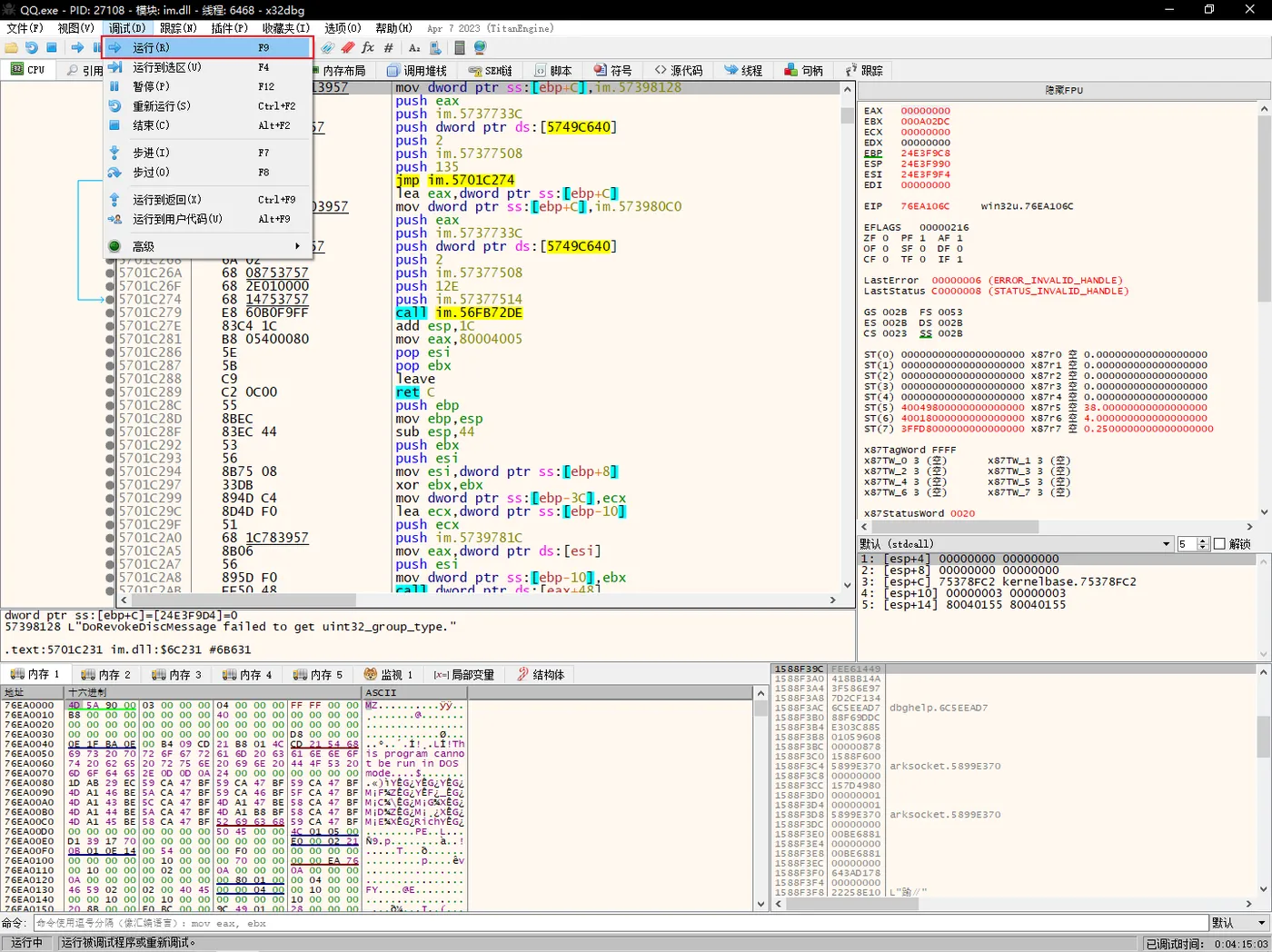Open the 默认 (stdcall) calling convention dropdown
This screenshot has height=952, width=1272.
[x=1166, y=544]
